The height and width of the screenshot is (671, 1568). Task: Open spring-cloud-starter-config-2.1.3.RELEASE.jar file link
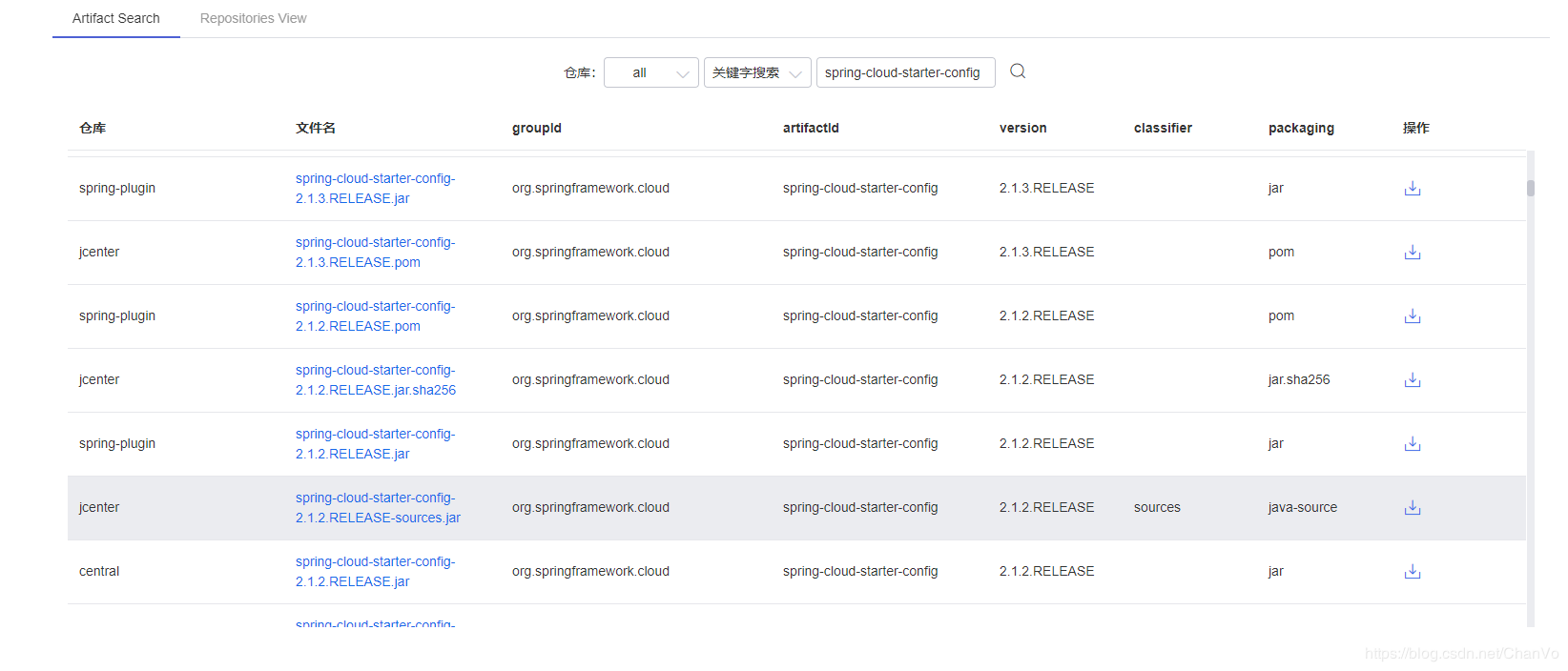375,189
